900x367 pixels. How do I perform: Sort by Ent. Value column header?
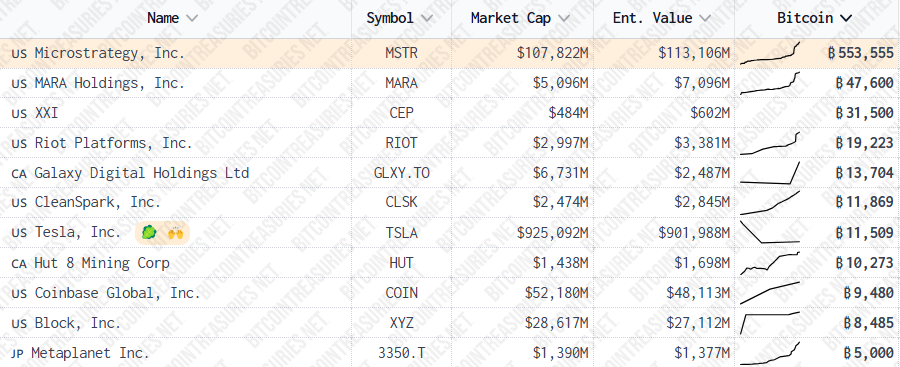(x=662, y=18)
